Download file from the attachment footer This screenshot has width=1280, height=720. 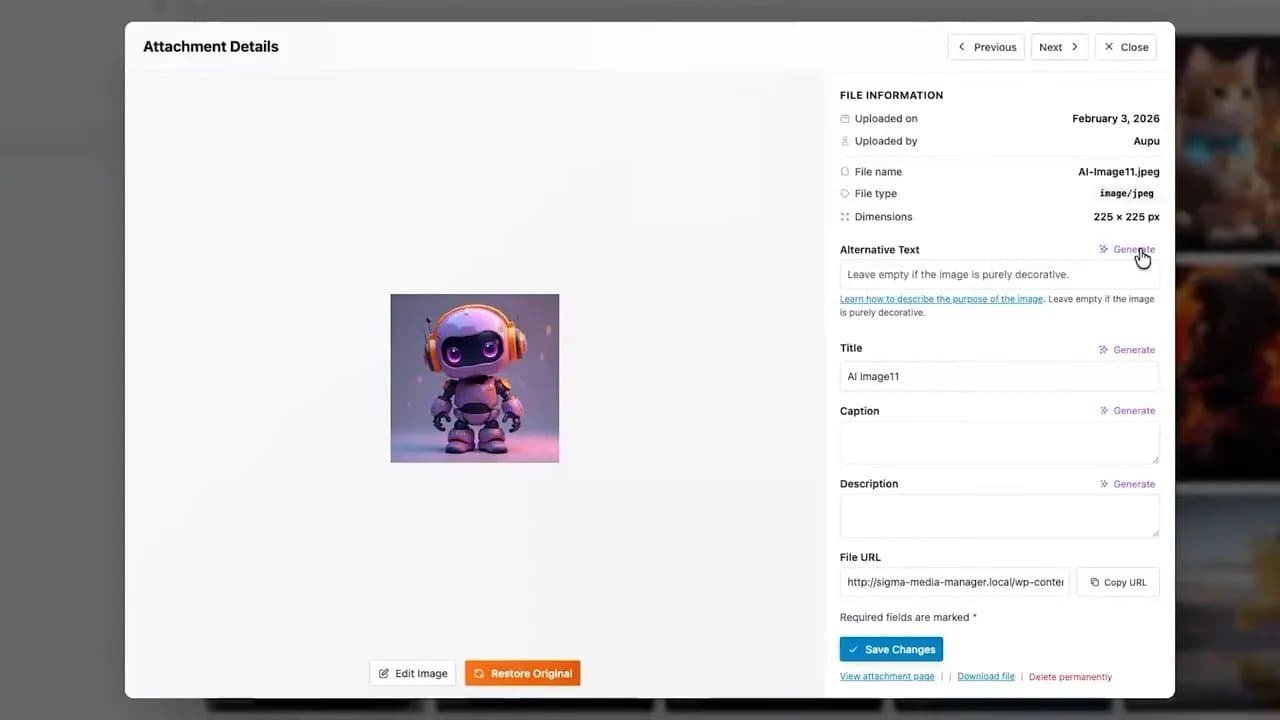pos(985,676)
